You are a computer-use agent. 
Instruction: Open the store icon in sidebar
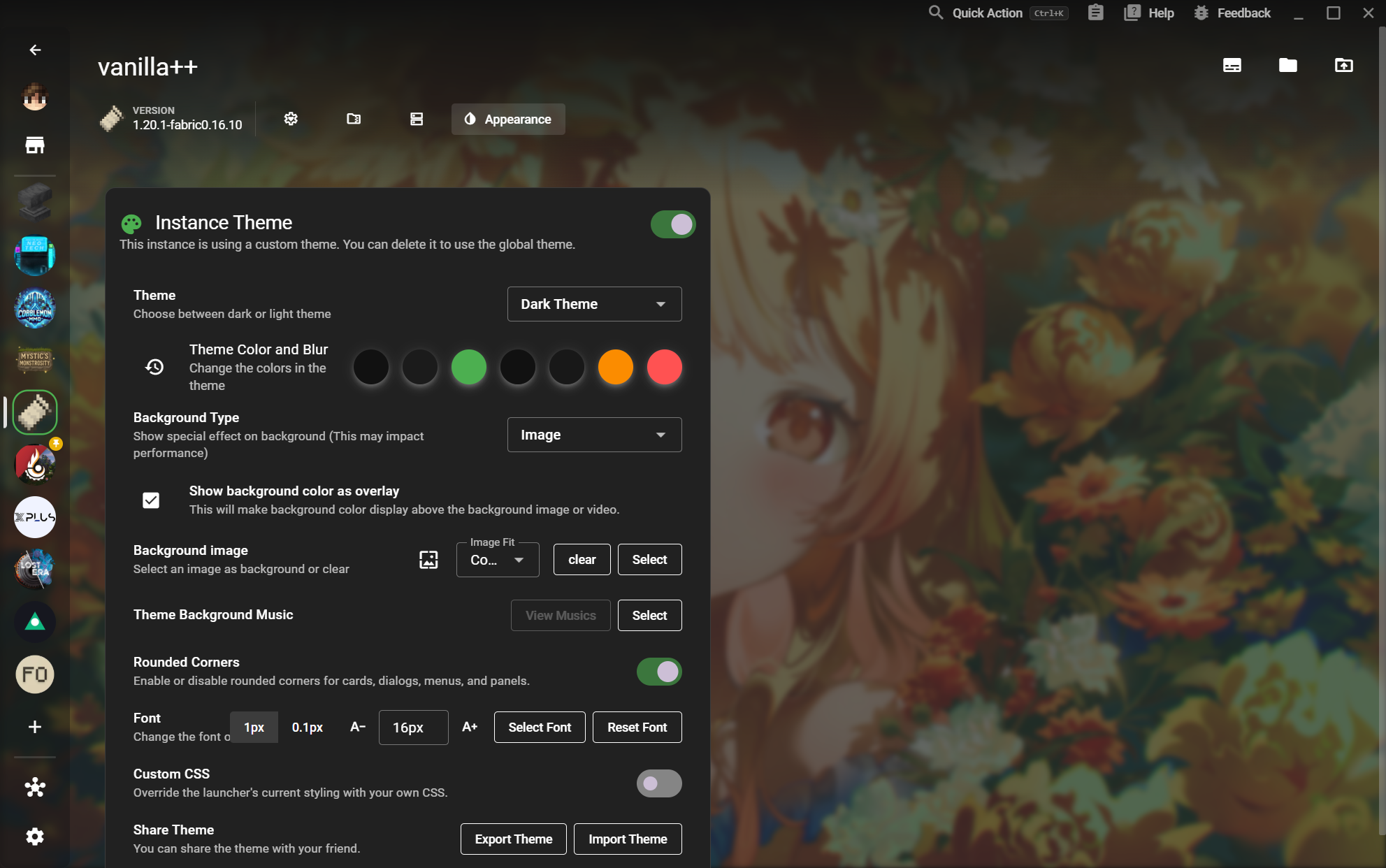pyautogui.click(x=35, y=145)
